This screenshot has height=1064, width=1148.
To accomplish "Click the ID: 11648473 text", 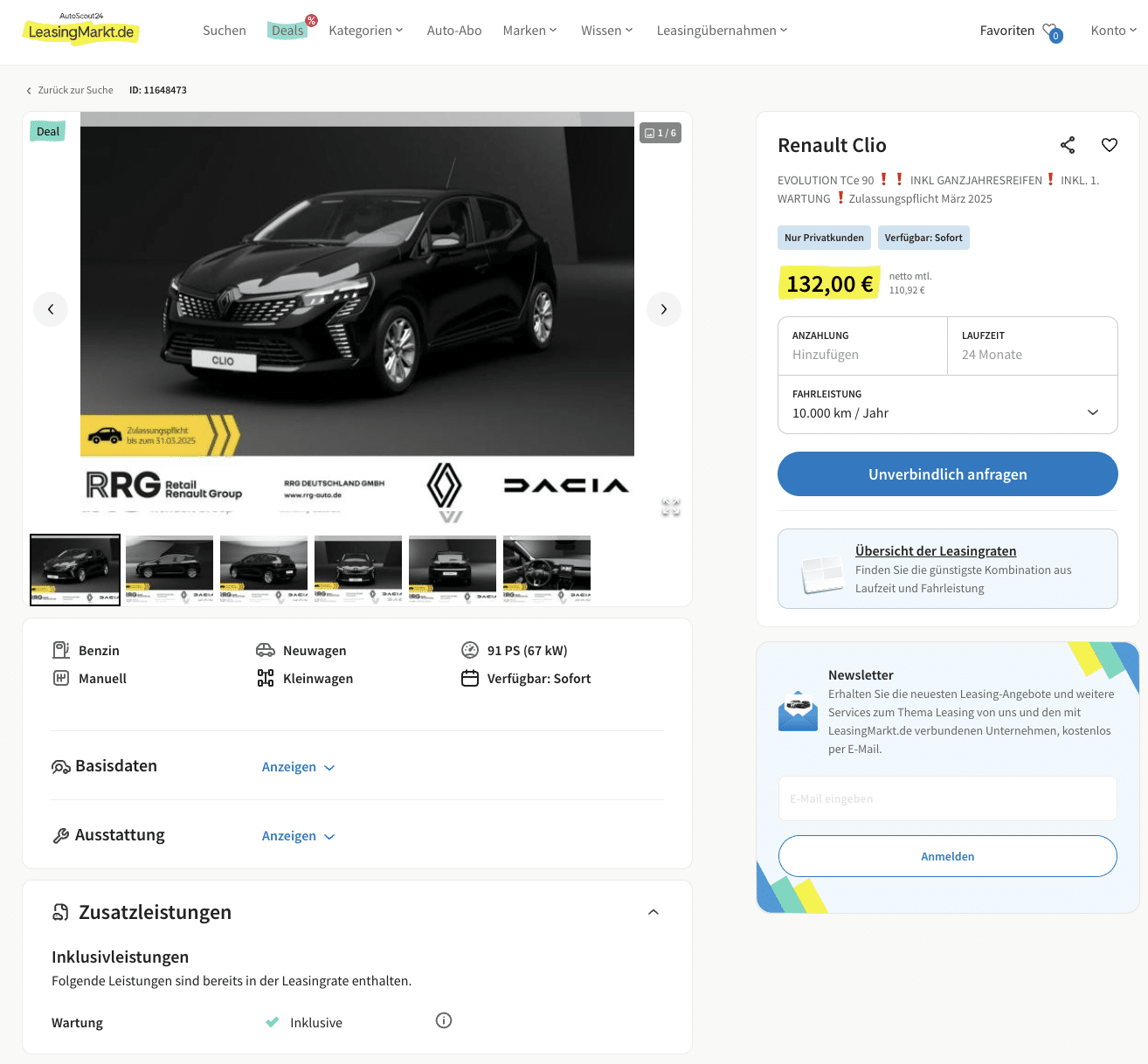I will (x=158, y=90).
